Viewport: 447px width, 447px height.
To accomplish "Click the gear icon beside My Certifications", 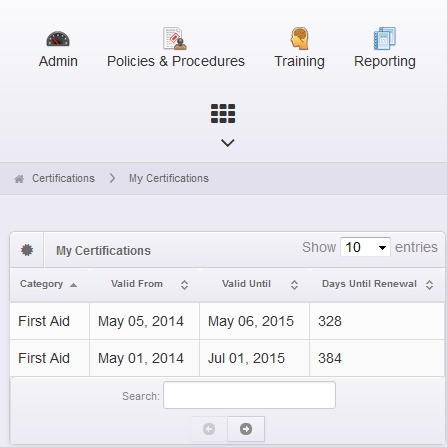I will coord(27,250).
